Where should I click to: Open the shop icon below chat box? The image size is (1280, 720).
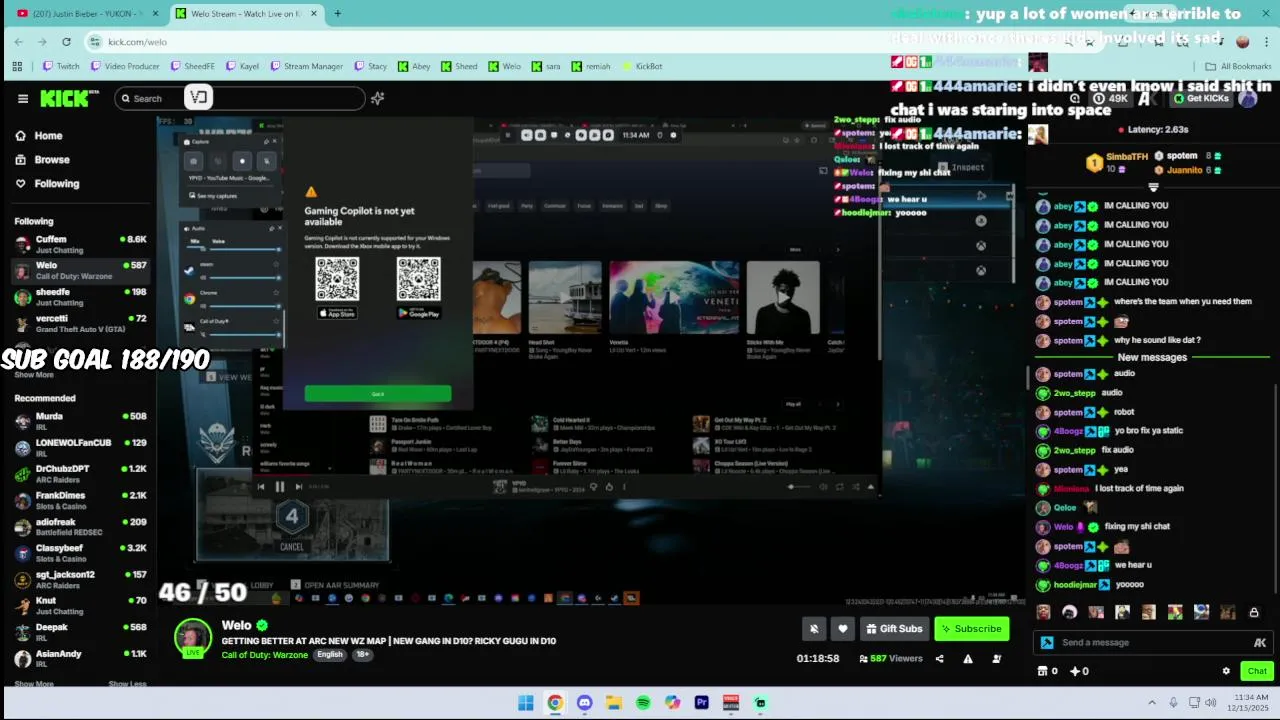(x=1042, y=671)
